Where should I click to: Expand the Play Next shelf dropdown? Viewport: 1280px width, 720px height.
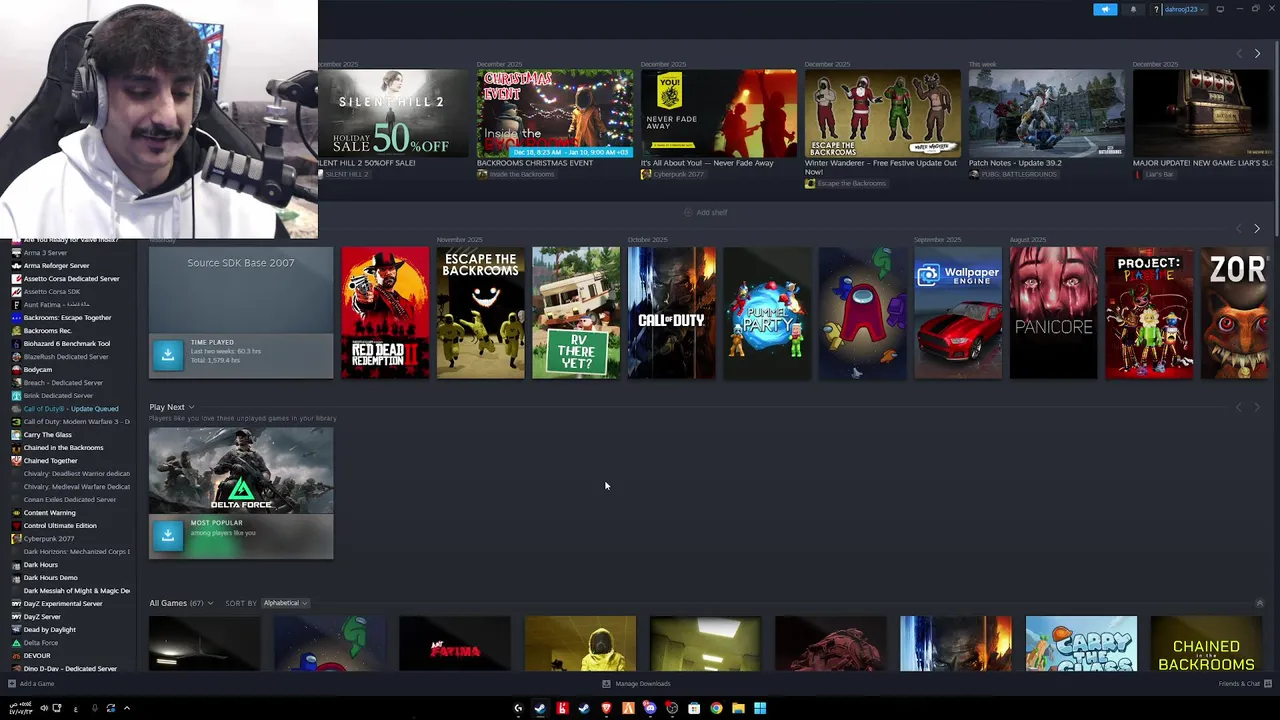[191, 407]
